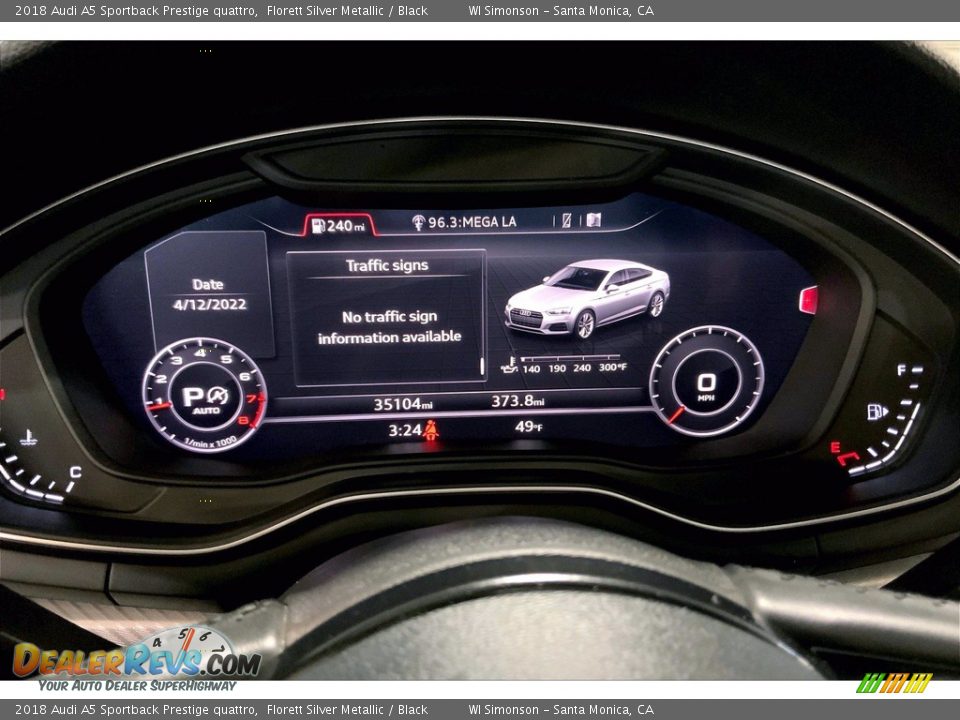Click bottom caption 'Florett Silver Metallic / Black'
This screenshot has height=720, width=960.
347,710
